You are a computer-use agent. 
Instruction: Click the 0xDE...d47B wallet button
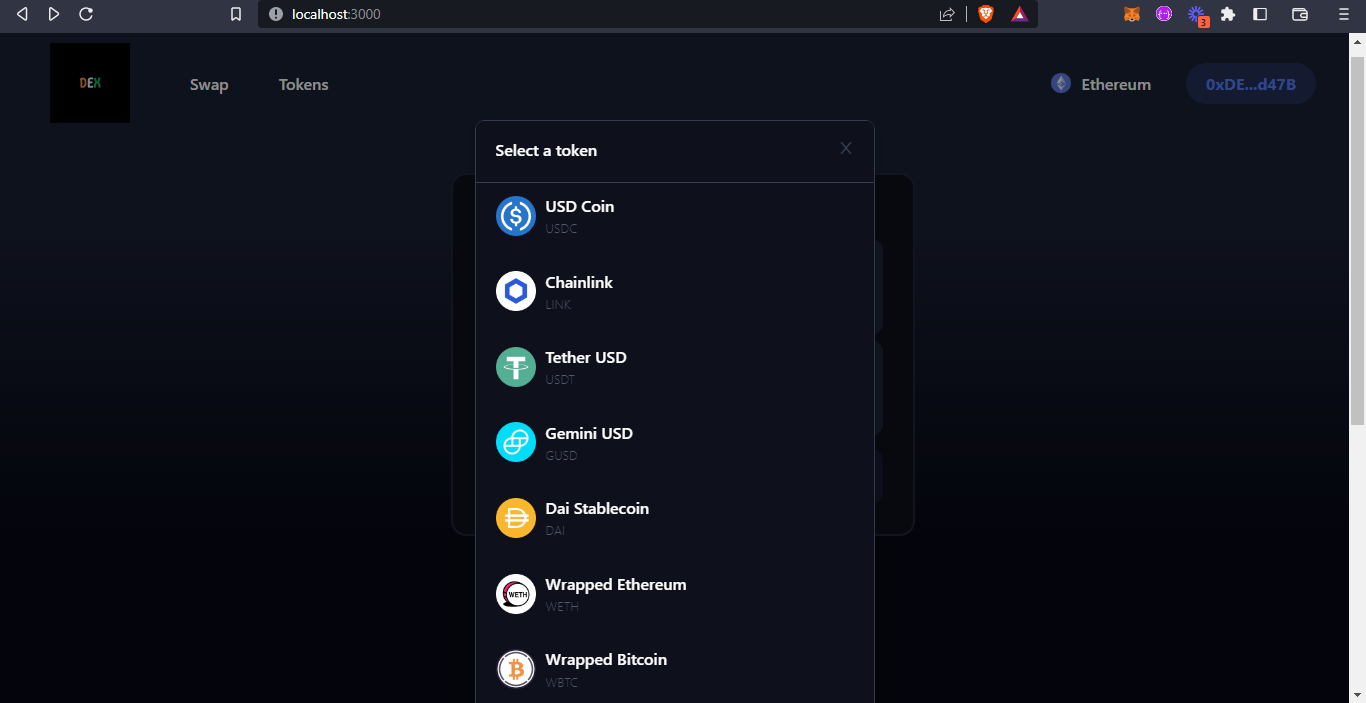tap(1250, 83)
